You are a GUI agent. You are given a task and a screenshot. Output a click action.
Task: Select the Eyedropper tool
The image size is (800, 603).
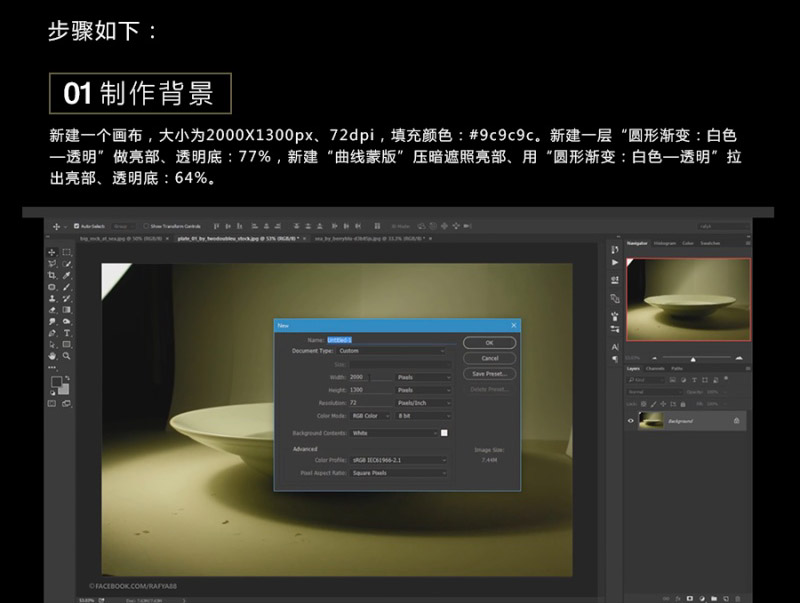click(x=66, y=275)
